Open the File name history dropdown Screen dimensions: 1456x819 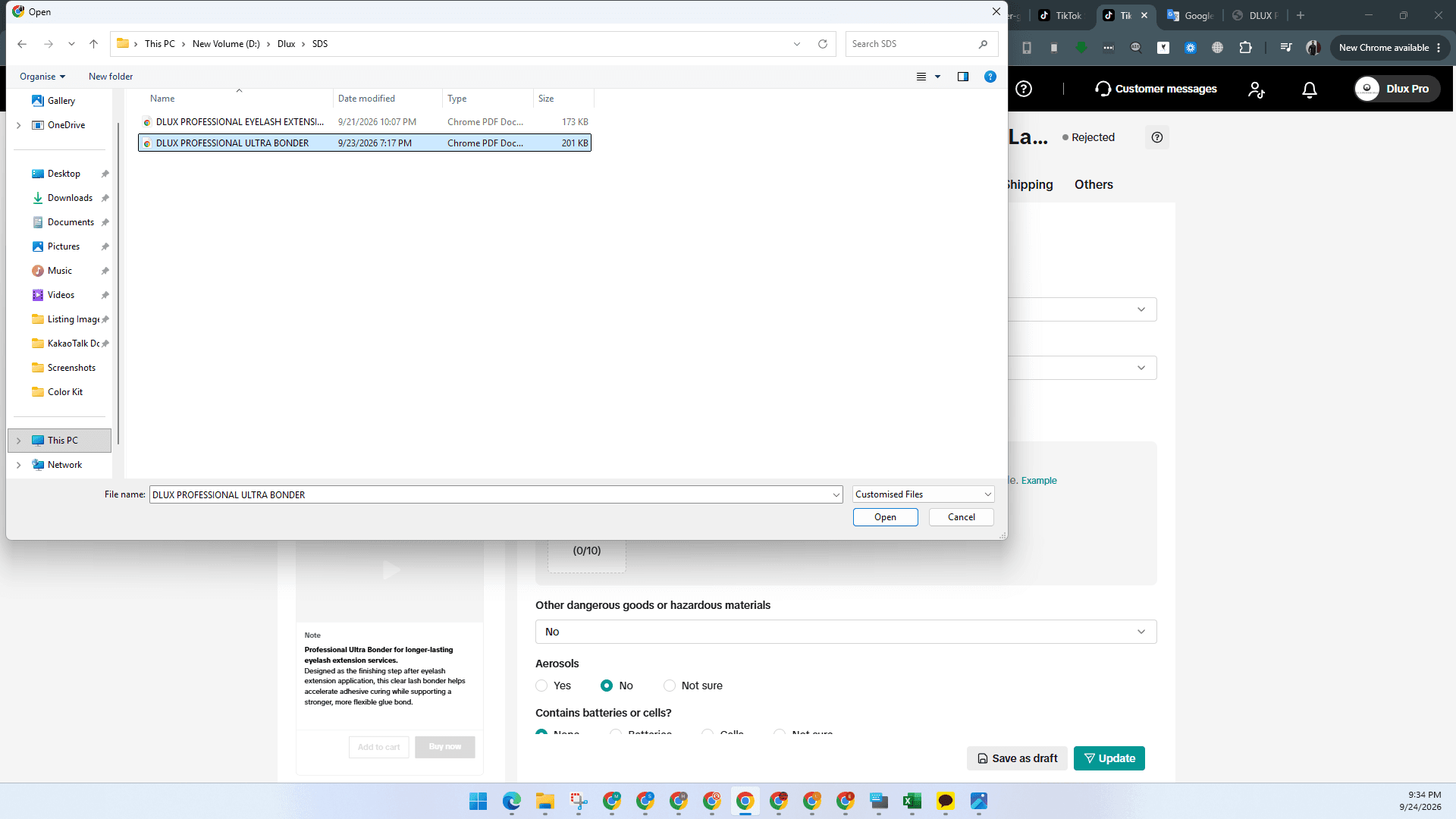[836, 494]
